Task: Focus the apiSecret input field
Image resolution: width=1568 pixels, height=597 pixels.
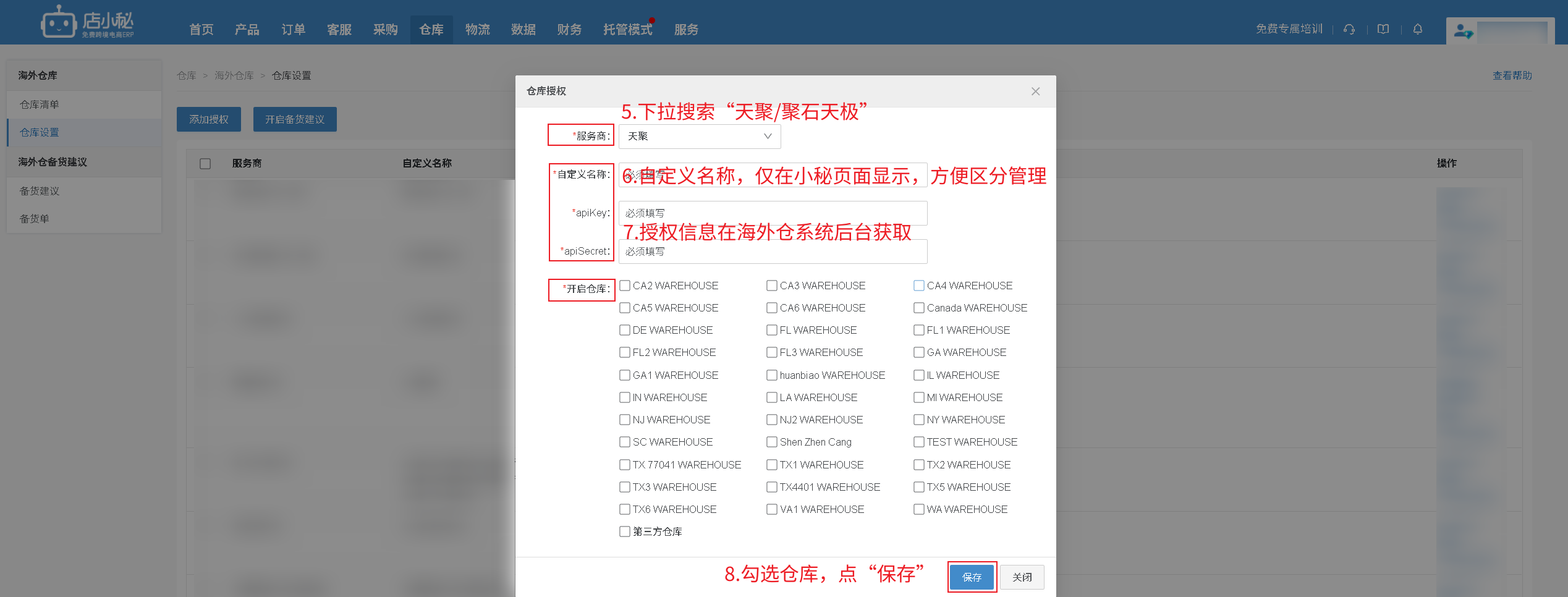Action: (773, 252)
